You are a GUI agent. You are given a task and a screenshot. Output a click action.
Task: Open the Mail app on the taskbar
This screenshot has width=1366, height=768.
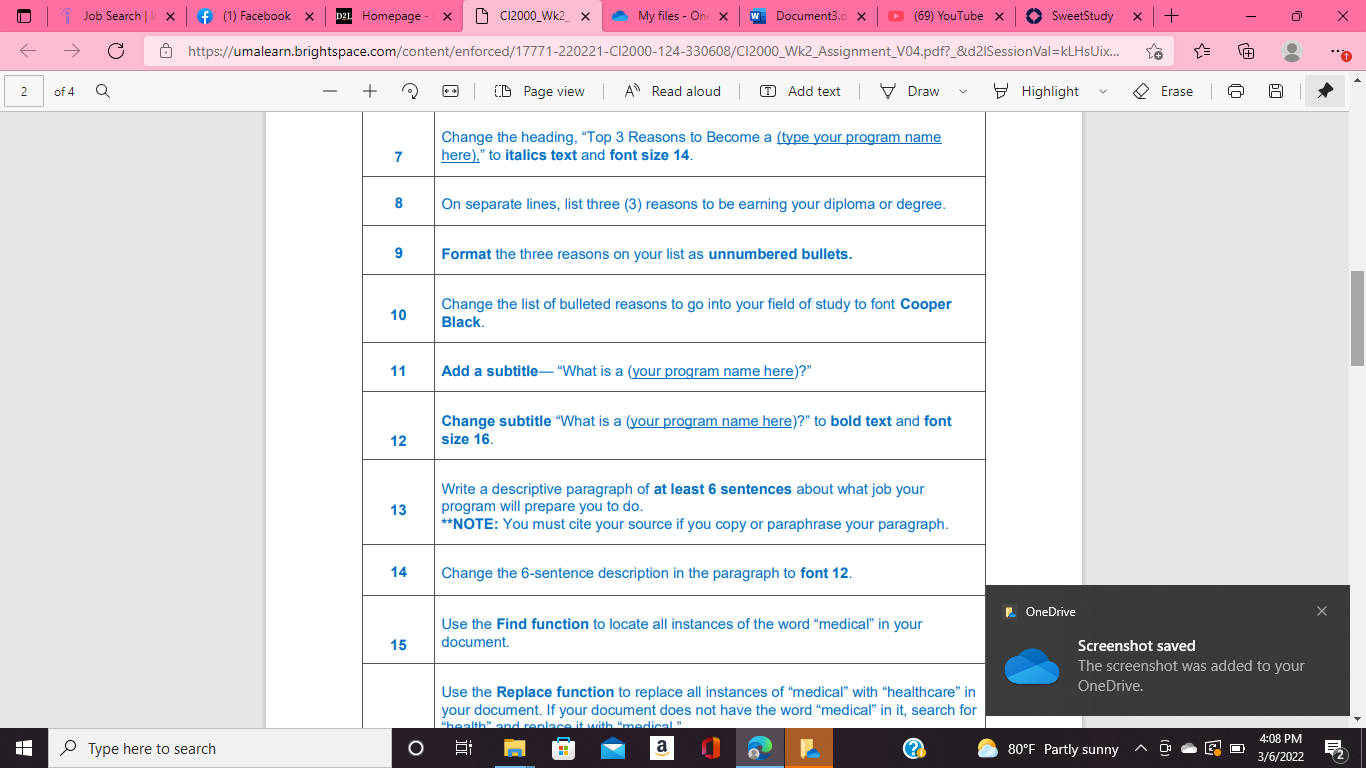tap(612, 748)
